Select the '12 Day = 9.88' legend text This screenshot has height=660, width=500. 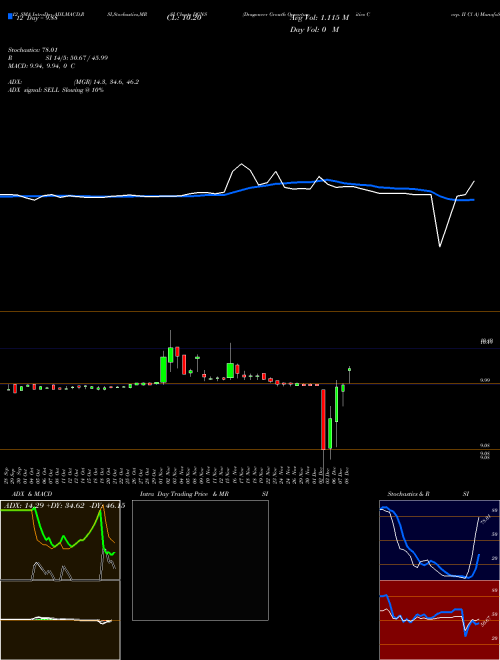click(x=35, y=18)
